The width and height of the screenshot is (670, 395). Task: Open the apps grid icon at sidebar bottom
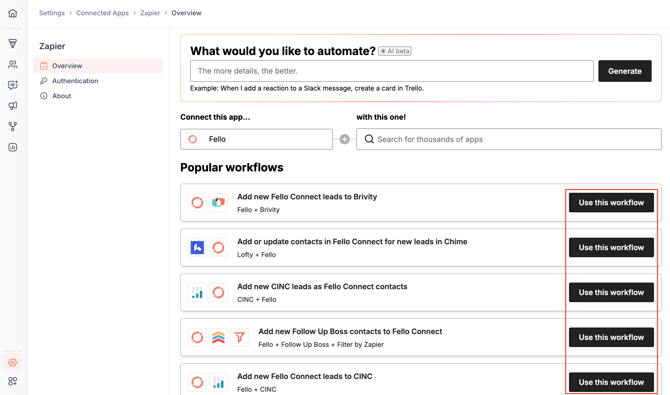tap(13, 381)
